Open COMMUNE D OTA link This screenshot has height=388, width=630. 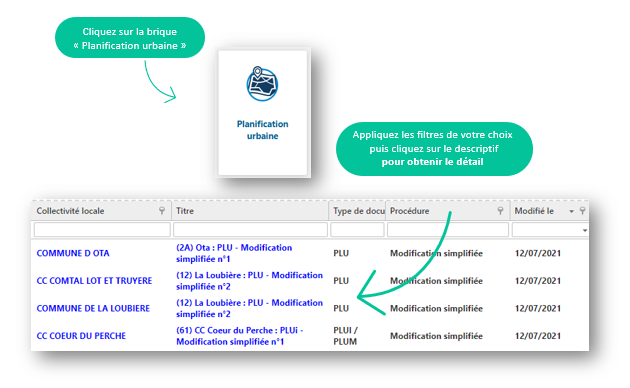tap(73, 253)
